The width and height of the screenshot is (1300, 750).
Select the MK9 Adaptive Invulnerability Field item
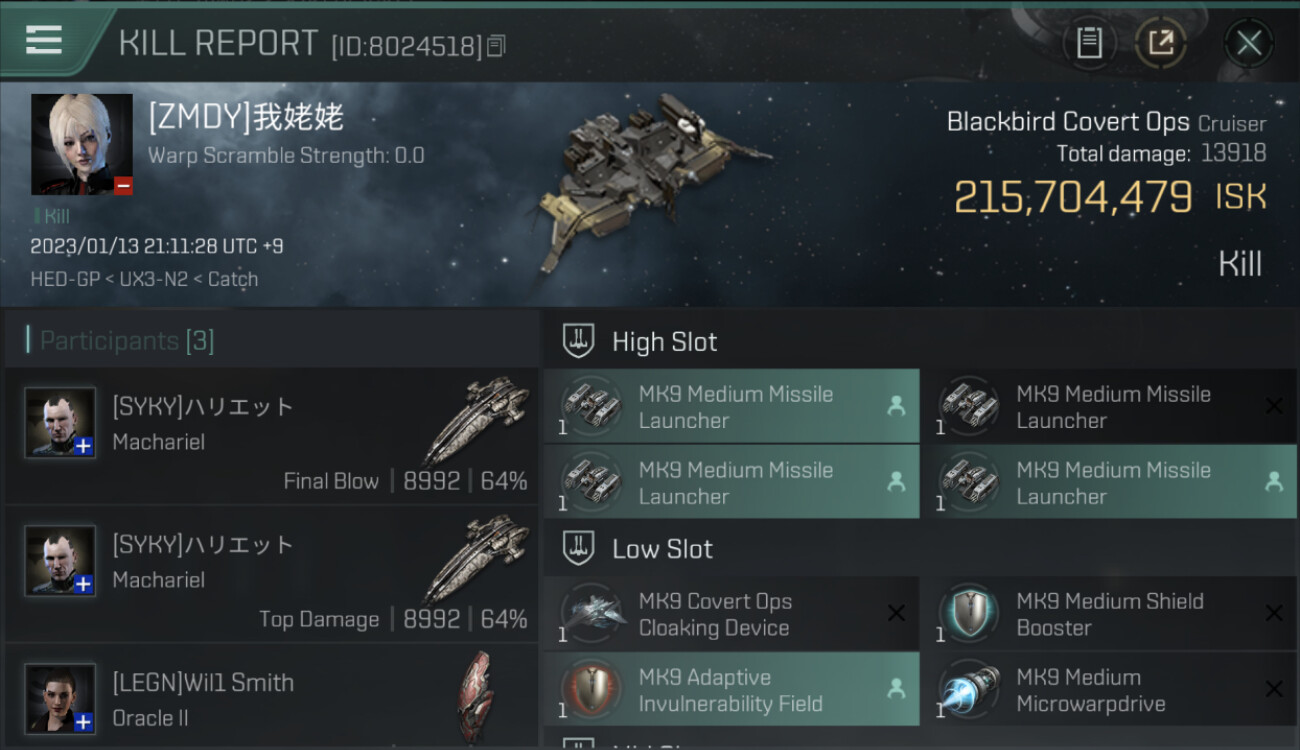point(731,690)
